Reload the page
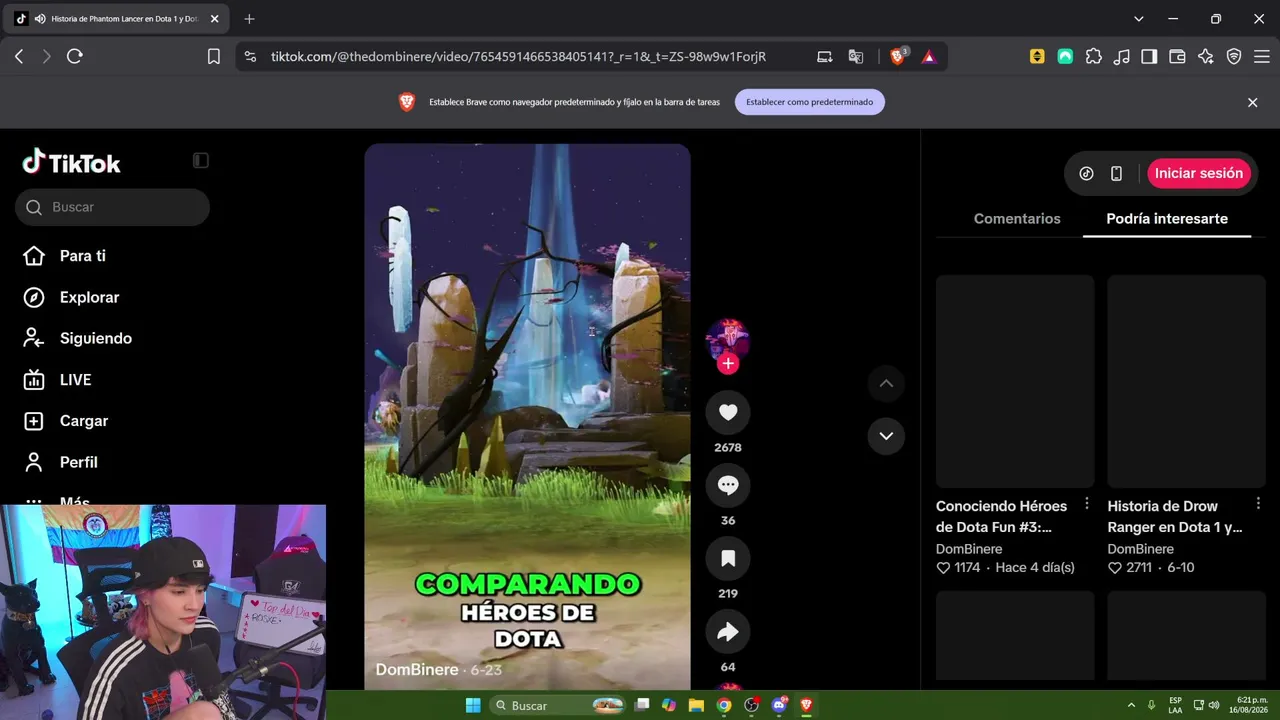 coord(75,57)
